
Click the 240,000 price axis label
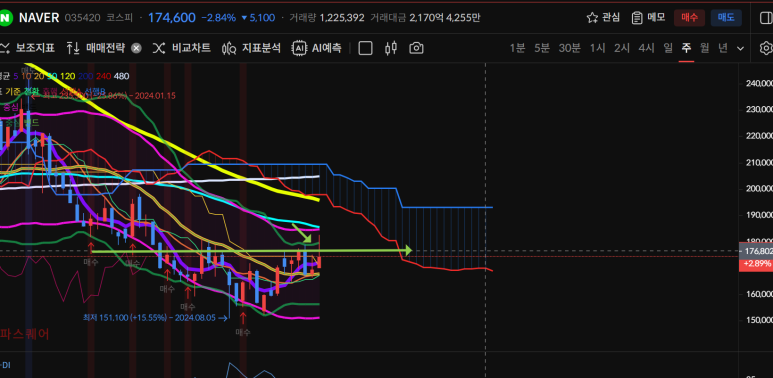click(x=760, y=83)
